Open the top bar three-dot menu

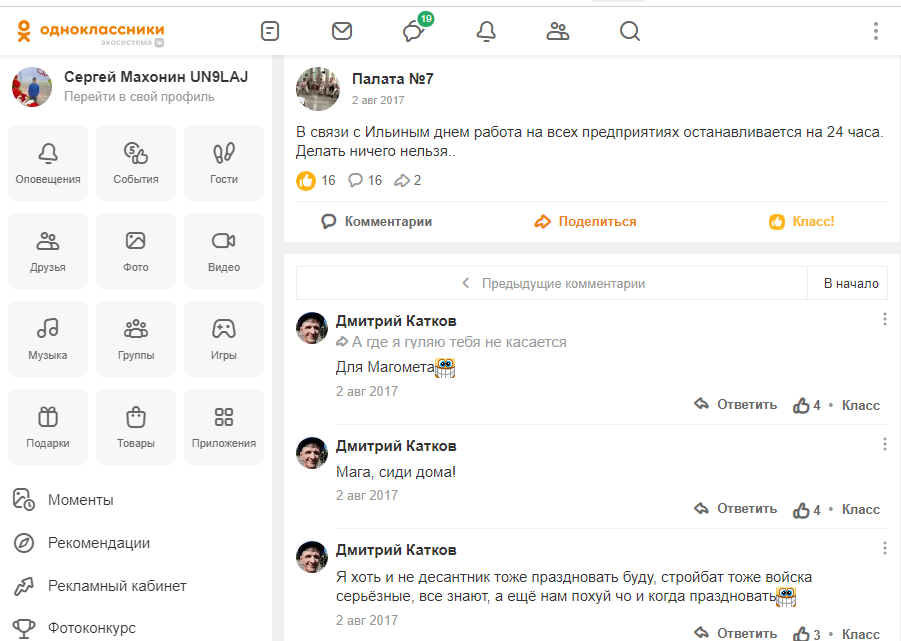[x=876, y=31]
